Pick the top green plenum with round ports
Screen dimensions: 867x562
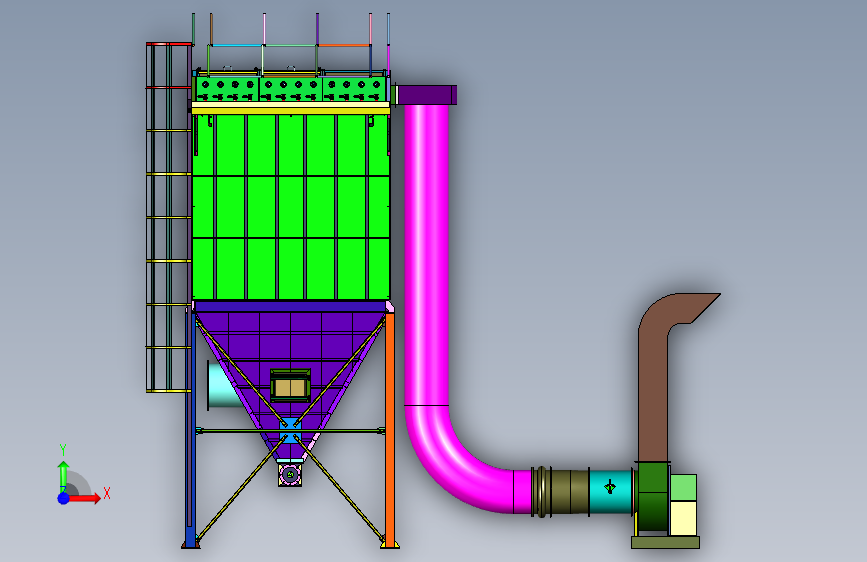[x=291, y=89]
